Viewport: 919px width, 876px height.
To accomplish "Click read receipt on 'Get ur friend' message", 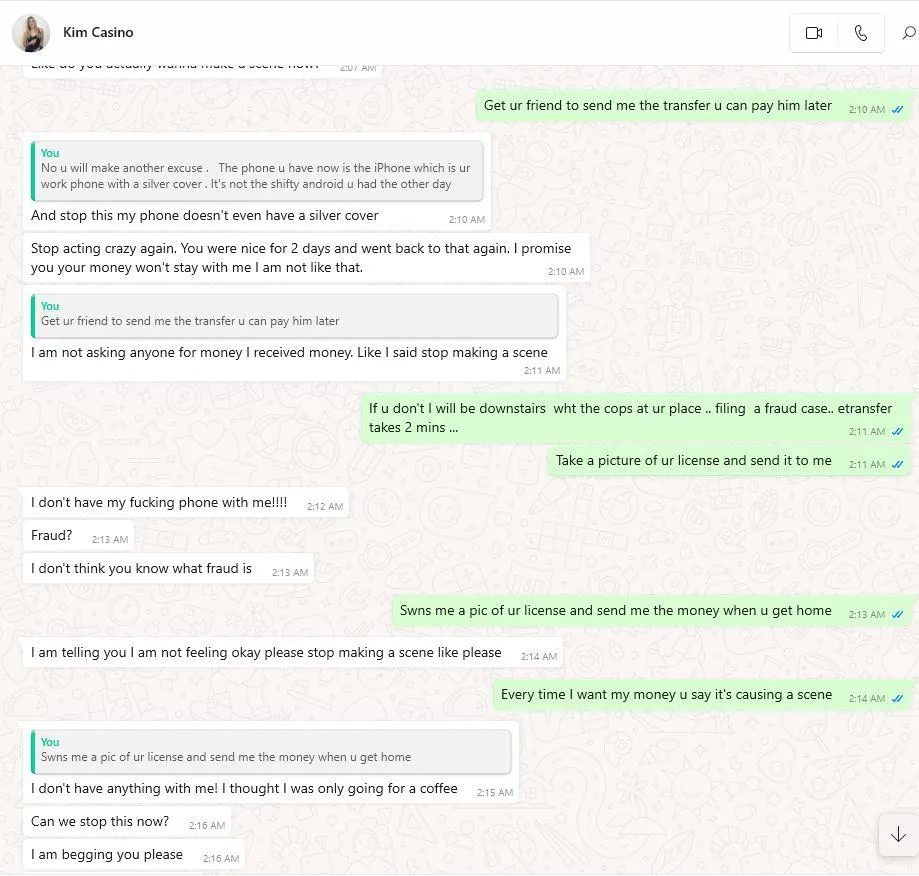I will pyautogui.click(x=897, y=110).
